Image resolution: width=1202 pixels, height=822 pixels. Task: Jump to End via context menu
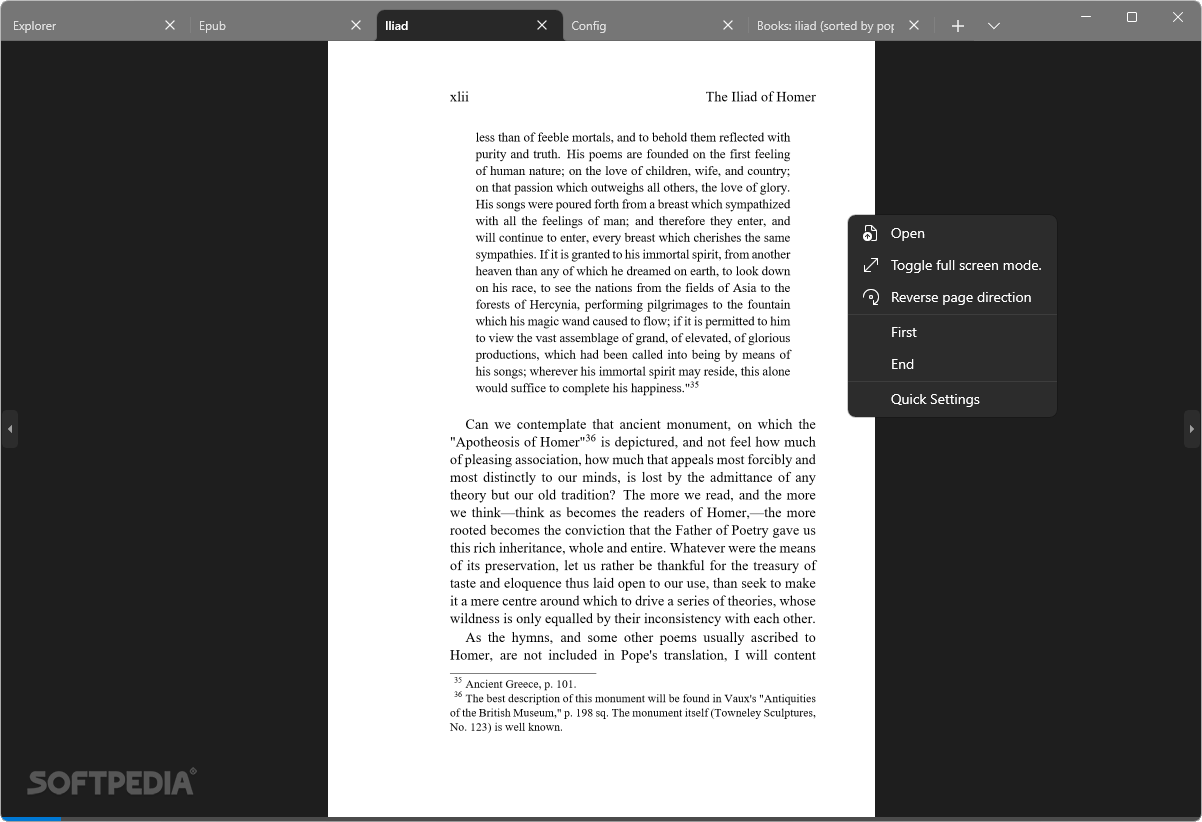pyautogui.click(x=952, y=364)
